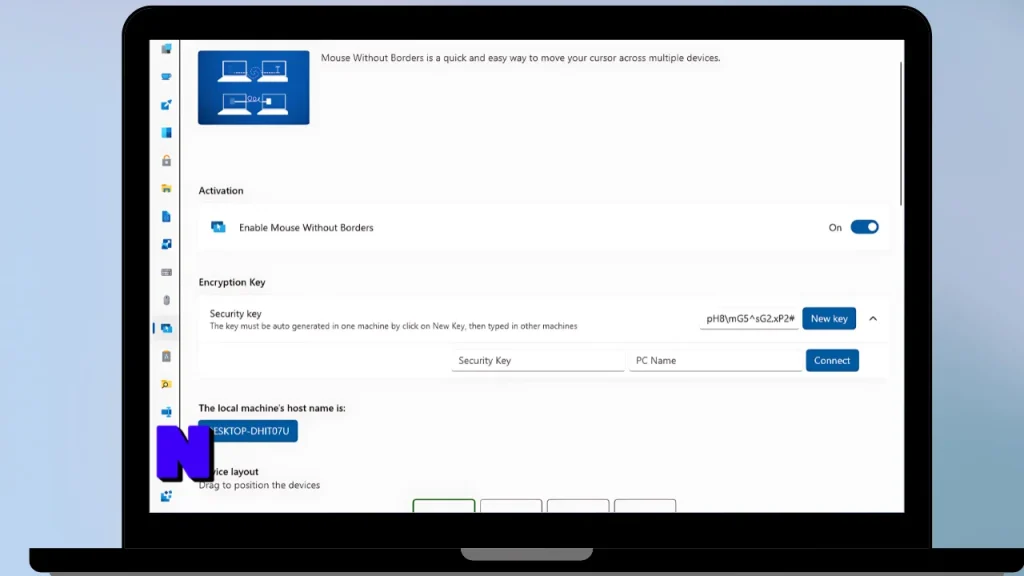The height and width of the screenshot is (576, 1024).
Task: Open the PowerRename sidebar icon
Action: point(167,412)
